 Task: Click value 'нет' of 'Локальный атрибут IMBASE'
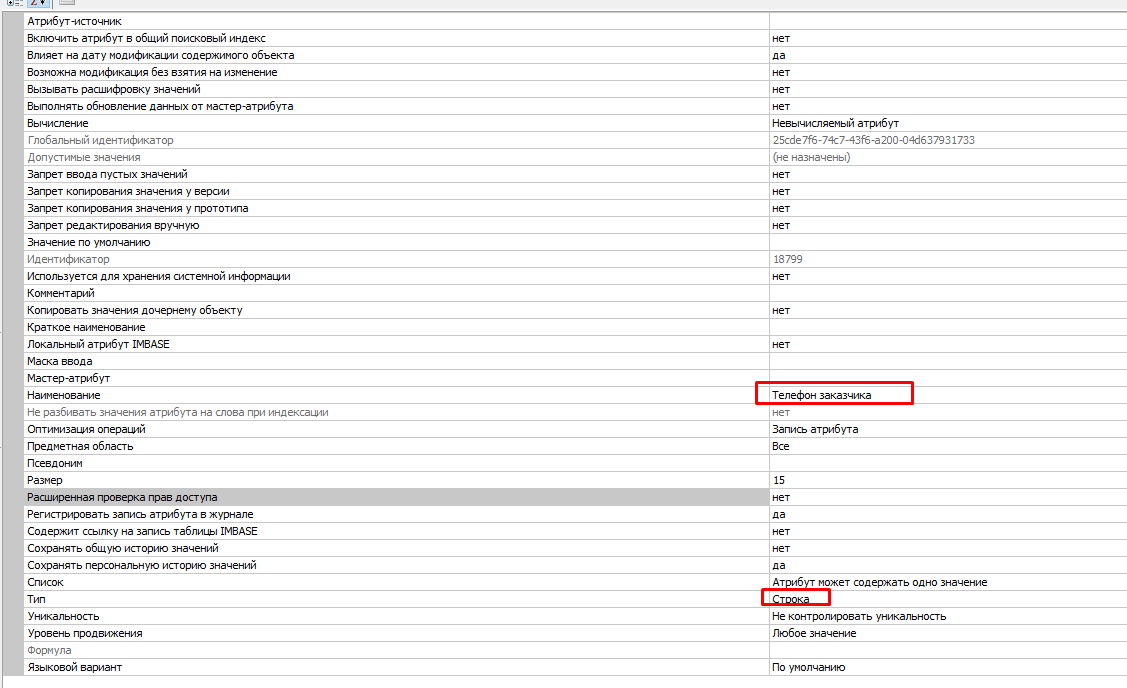(x=781, y=344)
